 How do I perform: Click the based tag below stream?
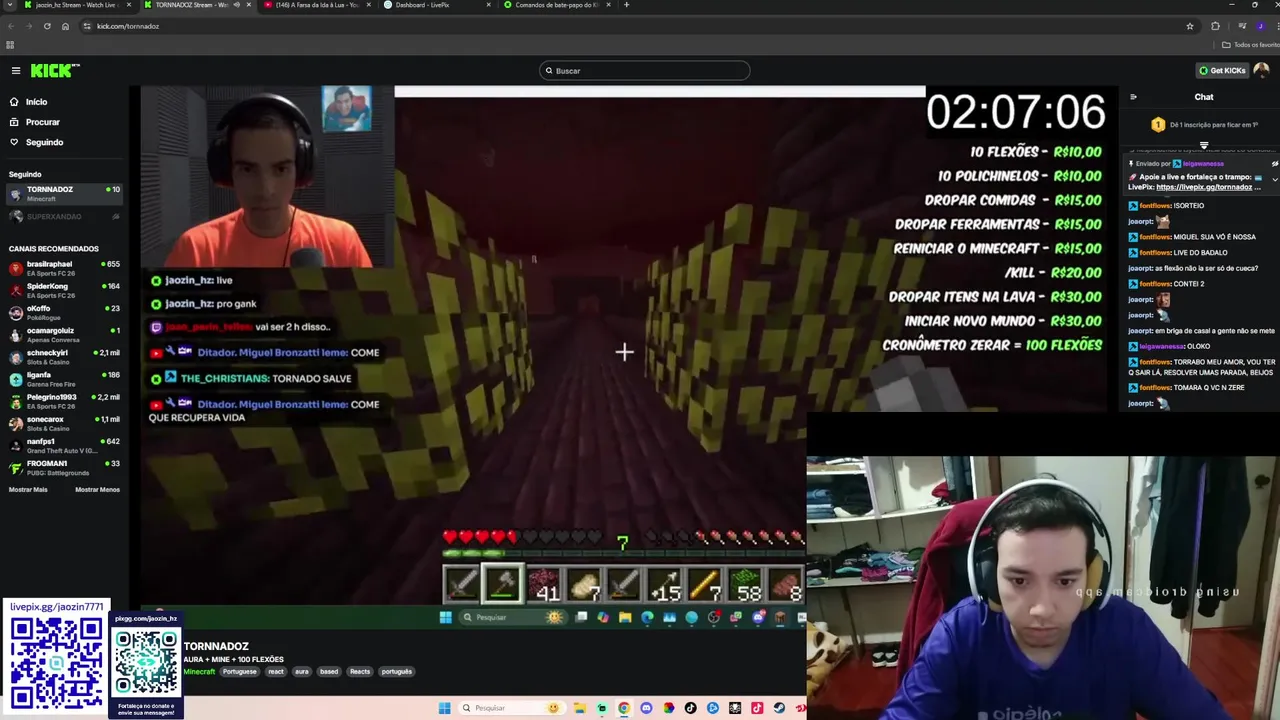[x=329, y=672]
